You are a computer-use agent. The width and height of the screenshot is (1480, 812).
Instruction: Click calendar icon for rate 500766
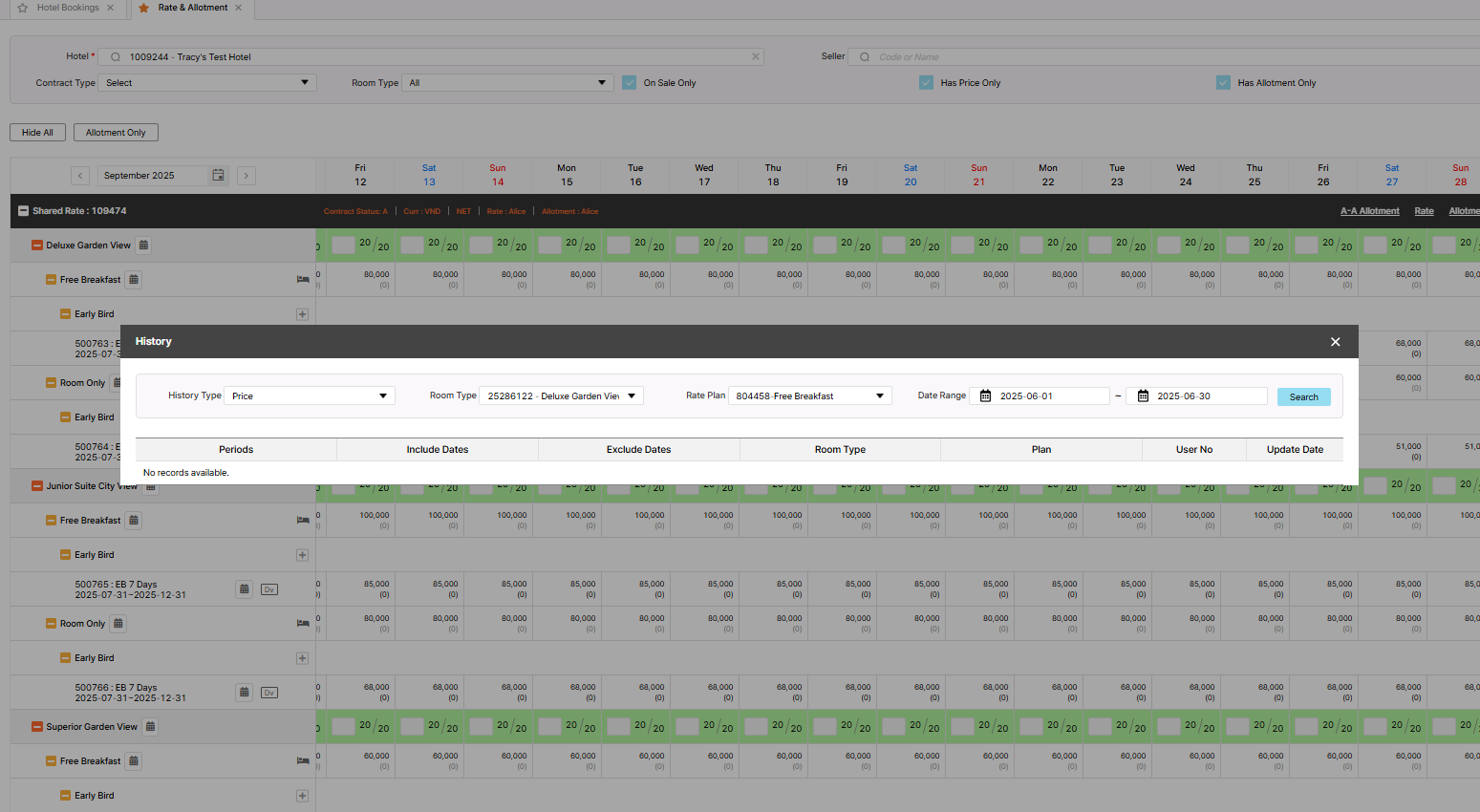pos(245,693)
